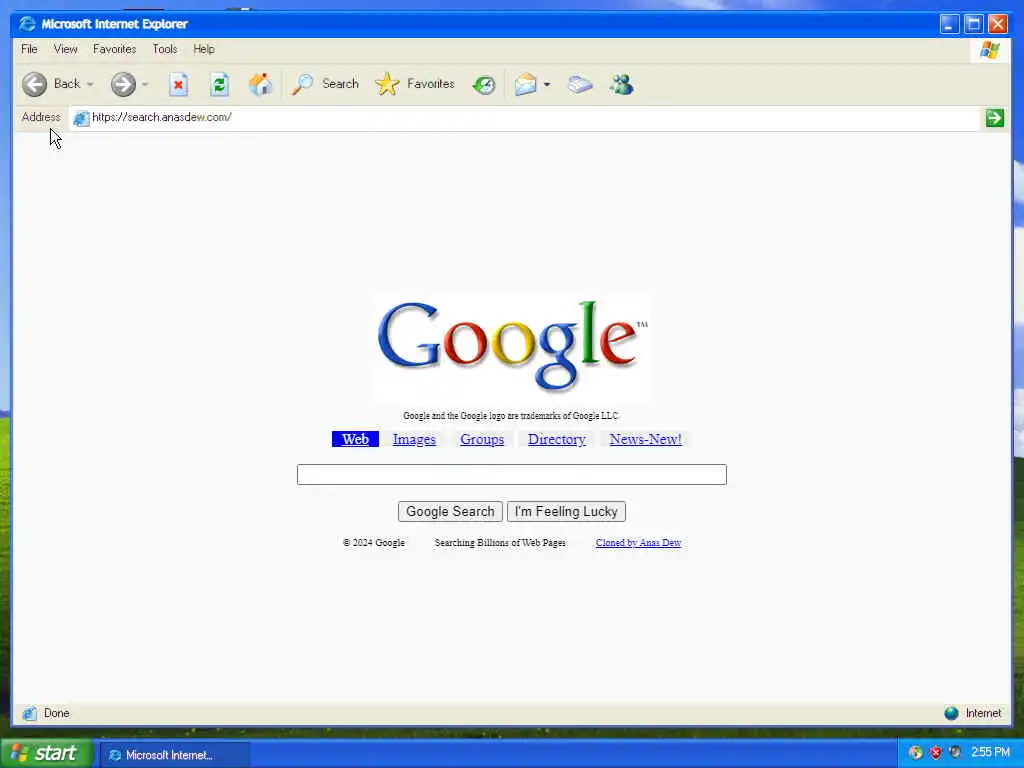
Task: Click the Back arrow button
Action: (x=35, y=84)
